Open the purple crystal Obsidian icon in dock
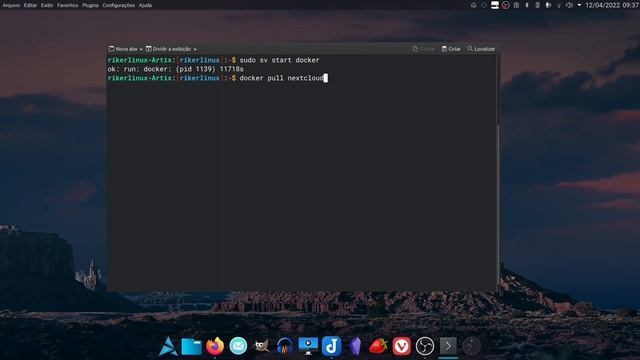 355,346
